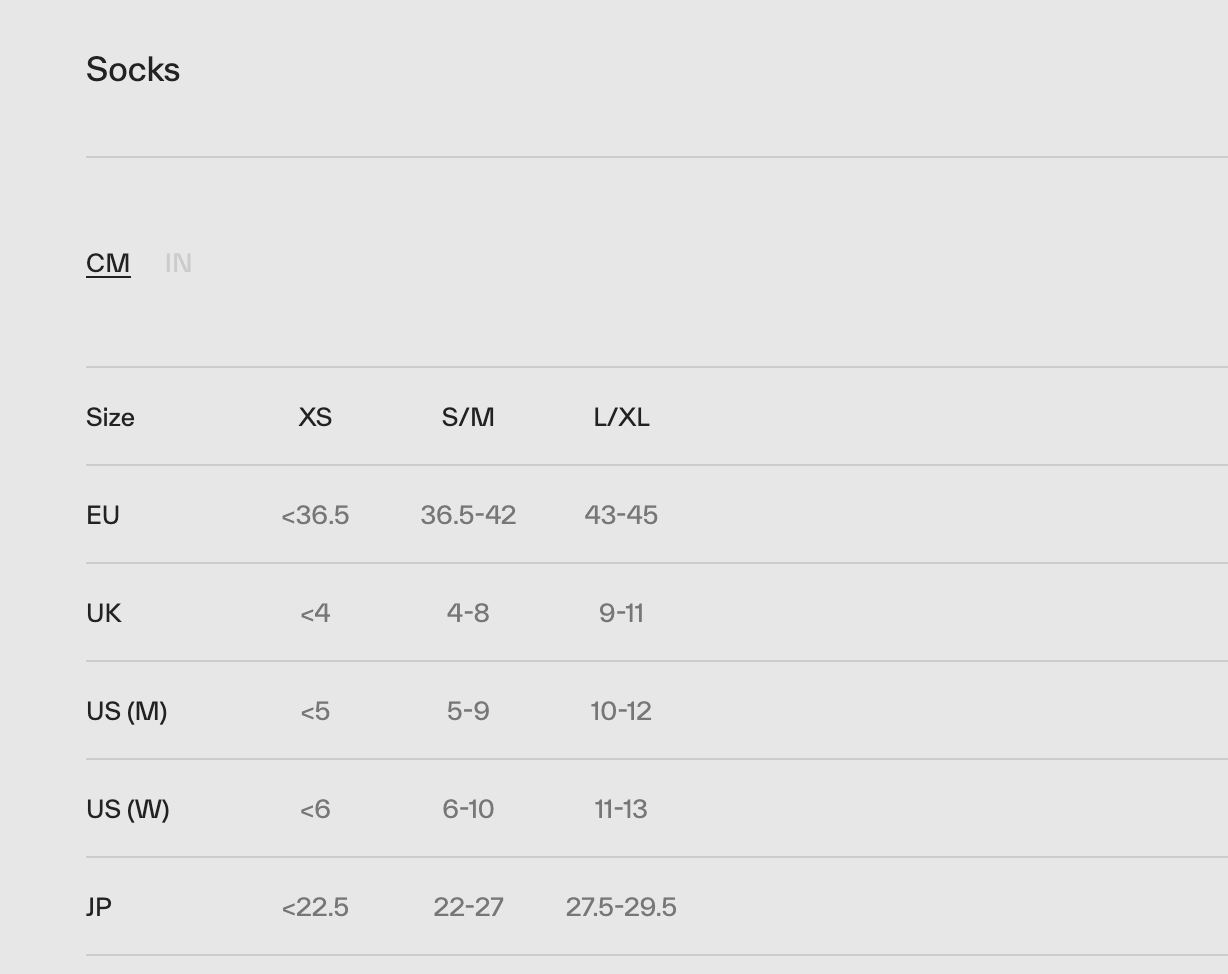
Task: Click the EU row label
Action: [103, 515]
